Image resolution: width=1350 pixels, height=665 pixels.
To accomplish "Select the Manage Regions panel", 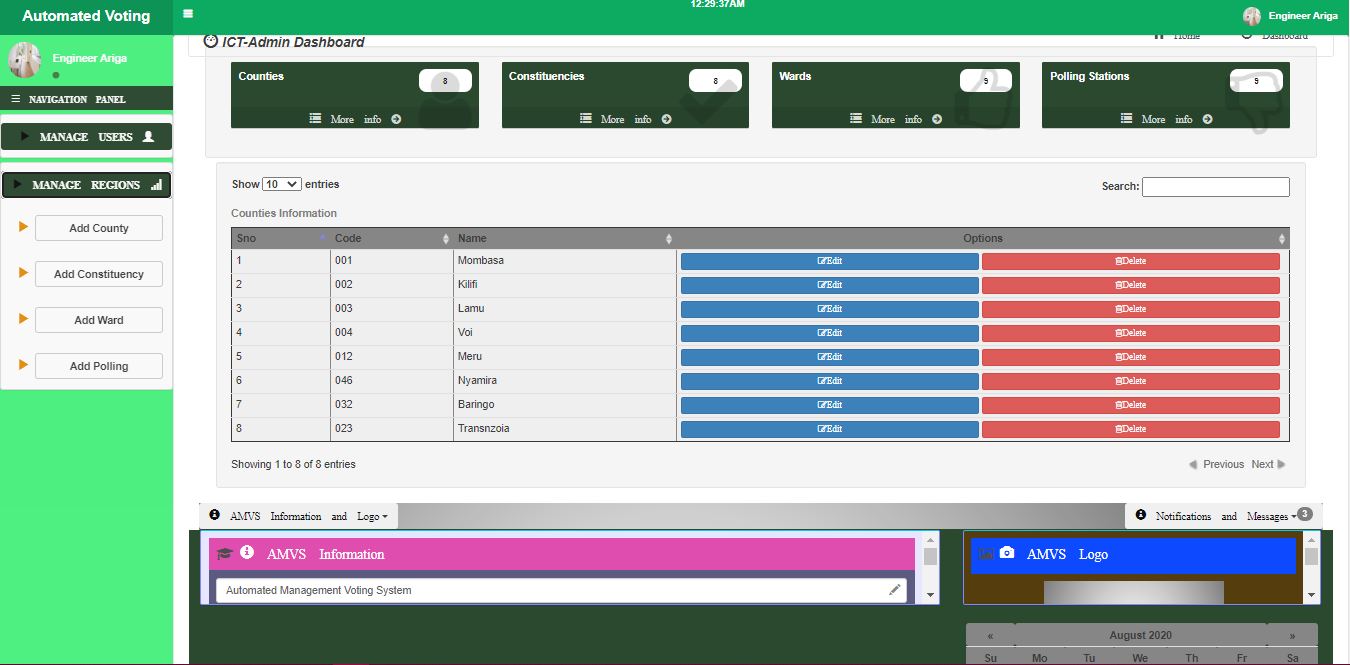I will click(86, 184).
